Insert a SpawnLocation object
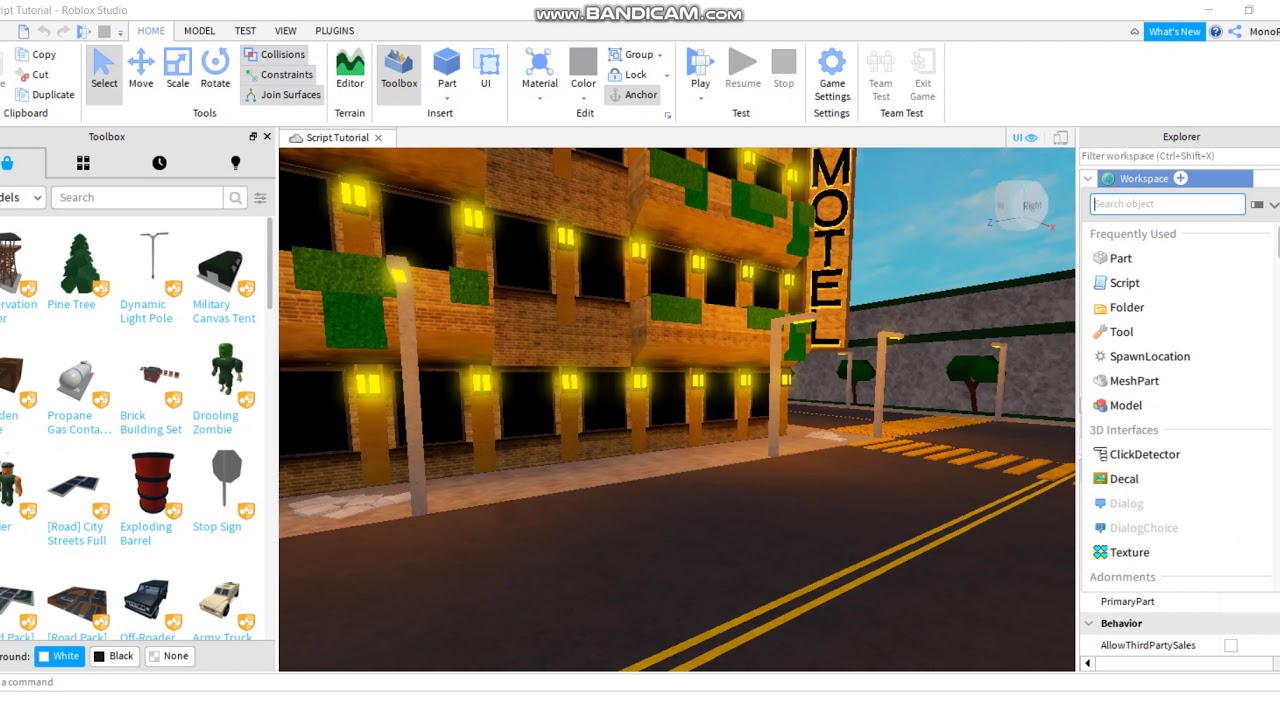 pos(1141,356)
